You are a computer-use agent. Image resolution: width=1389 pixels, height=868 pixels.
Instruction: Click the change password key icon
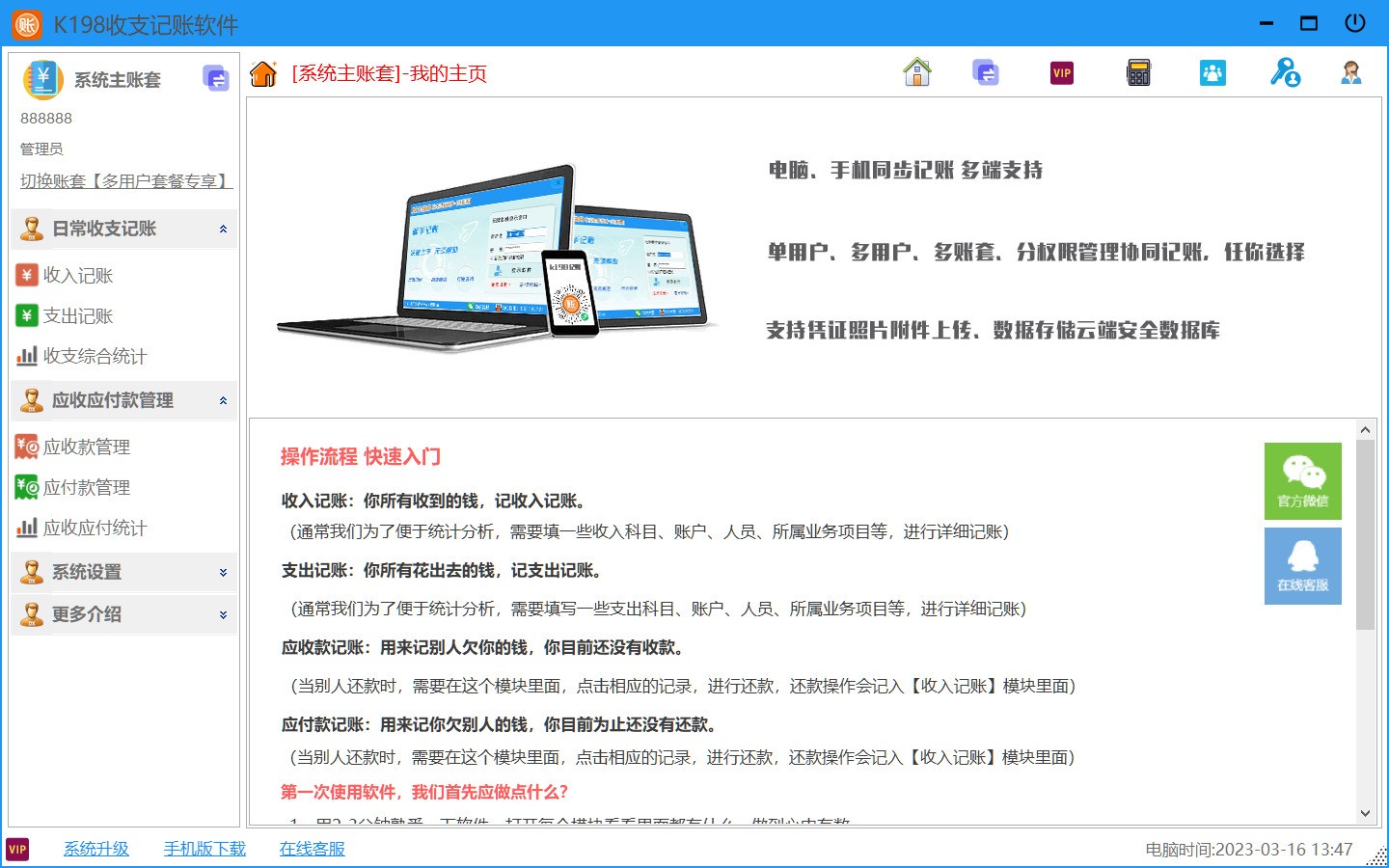point(1284,71)
